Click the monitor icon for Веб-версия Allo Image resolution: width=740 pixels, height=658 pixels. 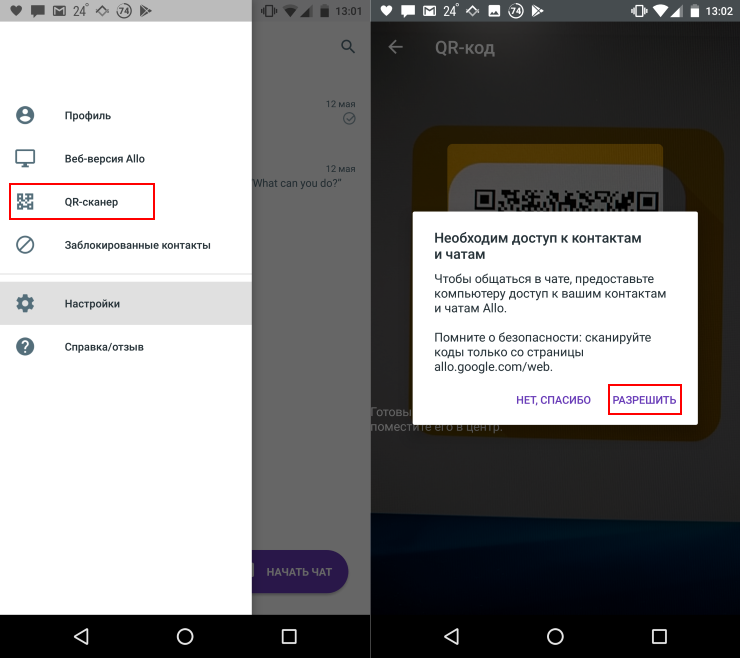(x=25, y=159)
